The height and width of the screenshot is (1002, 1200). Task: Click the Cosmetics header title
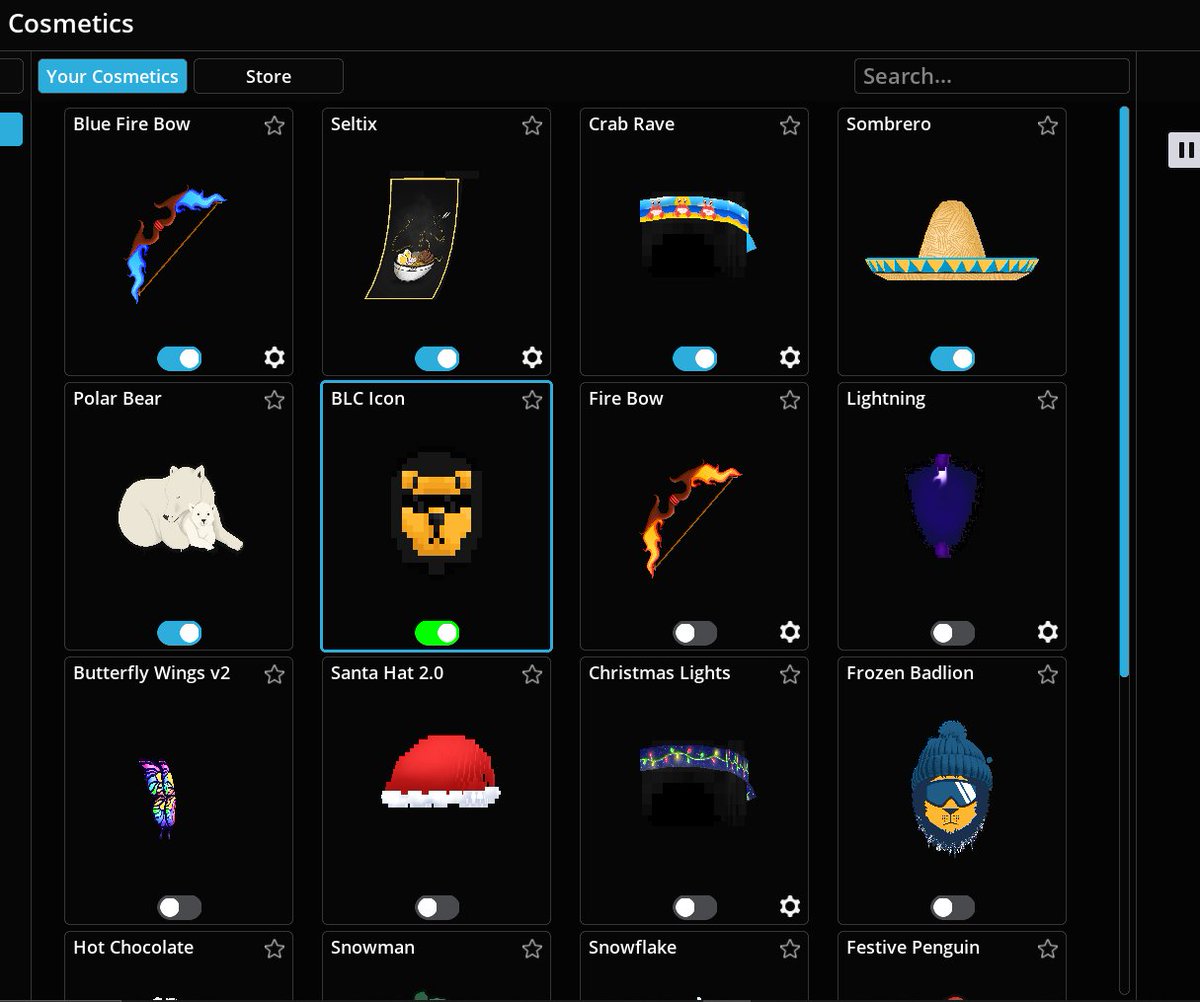[x=70, y=23]
